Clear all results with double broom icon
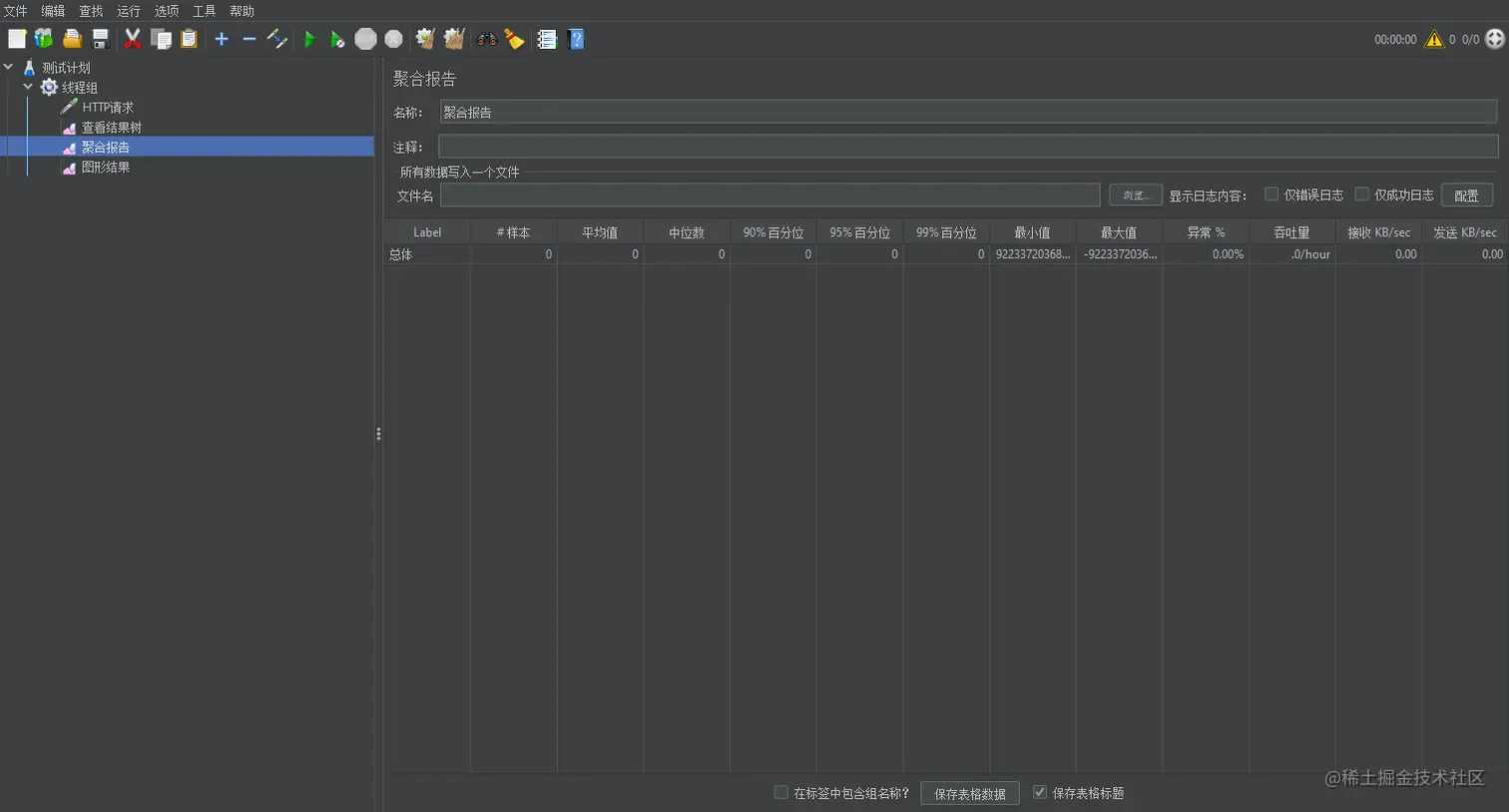Viewport: 1509px width, 812px height. click(454, 39)
